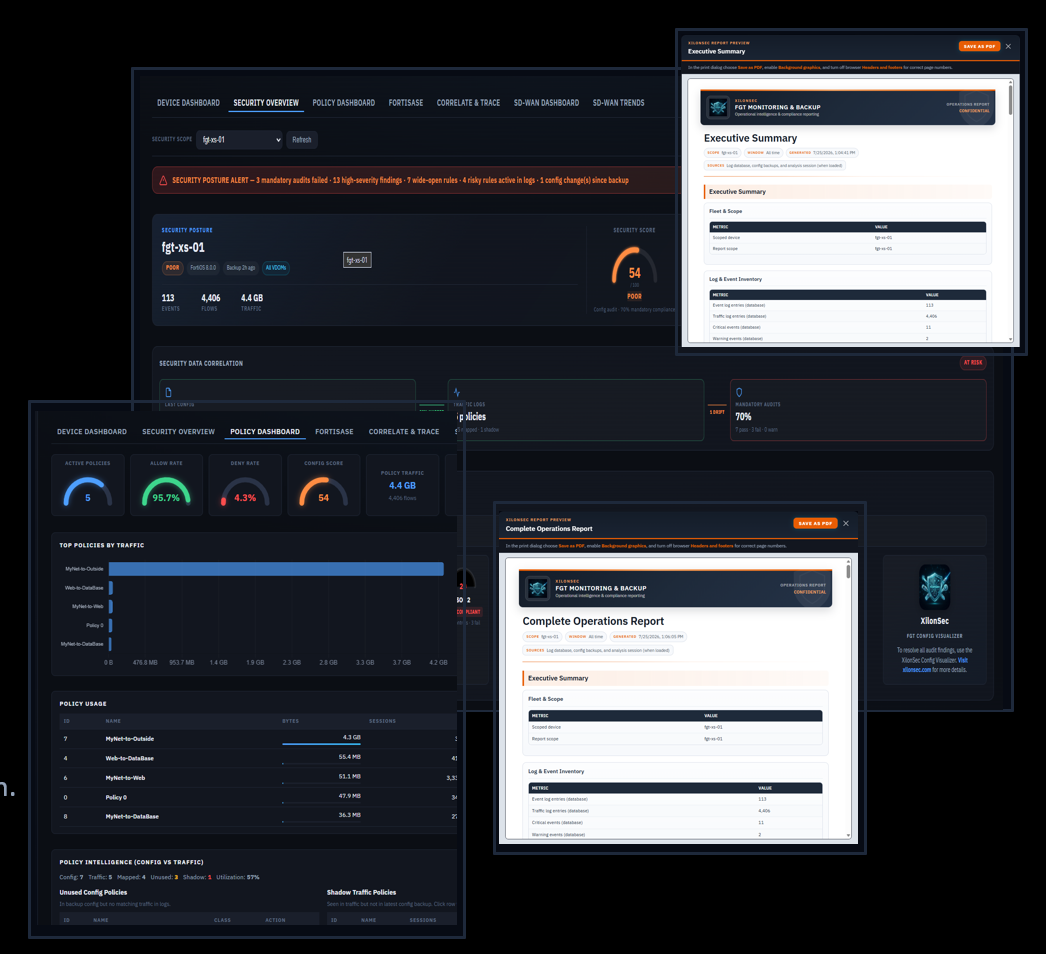Screen dimensions: 1046x954
Task: Click the MyNet-to-Outside traffic bar
Action: click(276, 568)
